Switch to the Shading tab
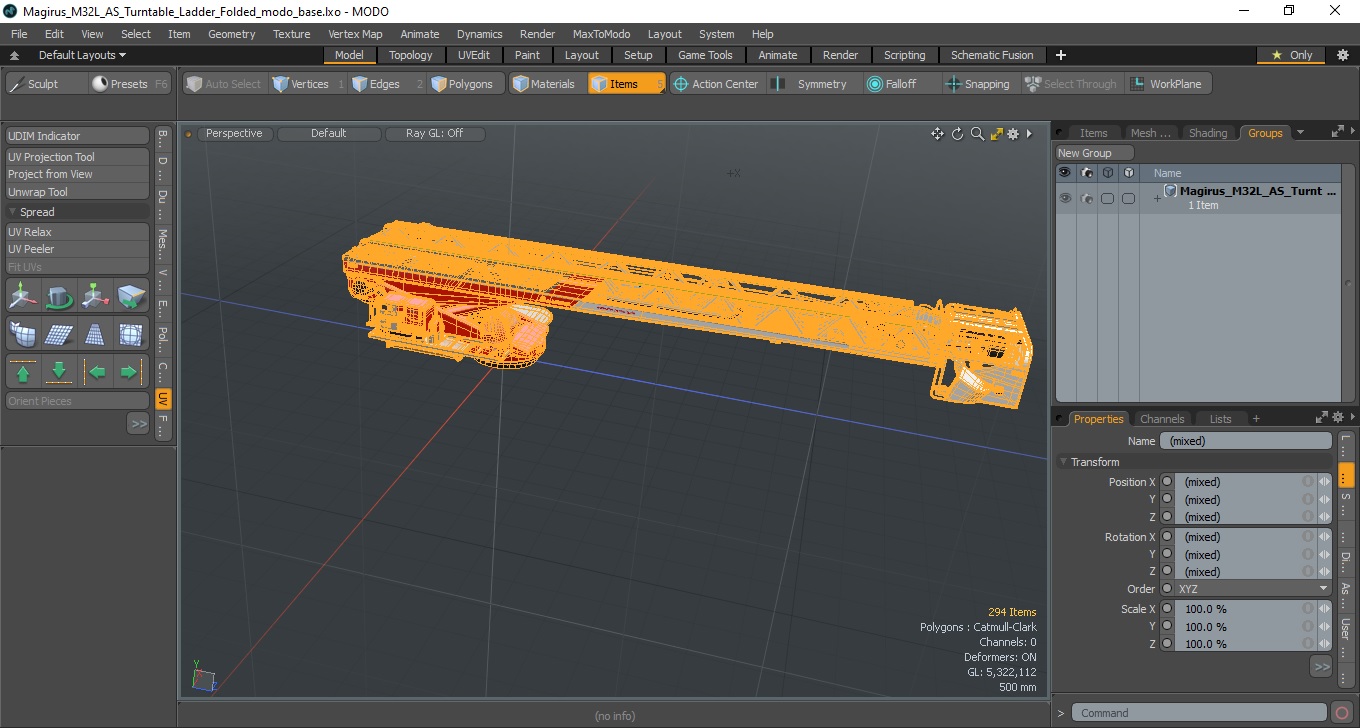The image size is (1360, 728). tap(1208, 133)
